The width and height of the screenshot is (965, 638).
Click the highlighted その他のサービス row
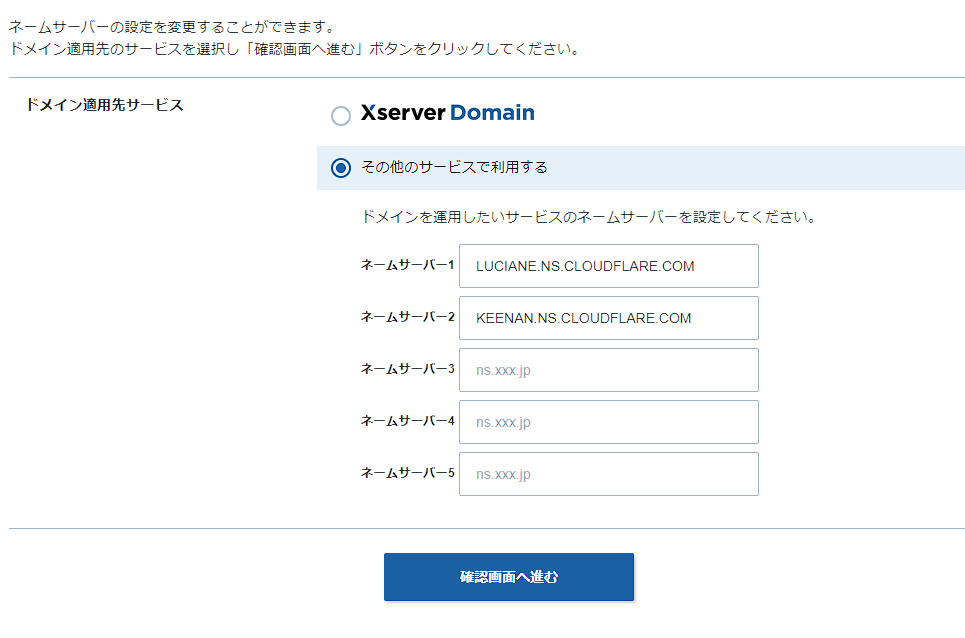640,168
